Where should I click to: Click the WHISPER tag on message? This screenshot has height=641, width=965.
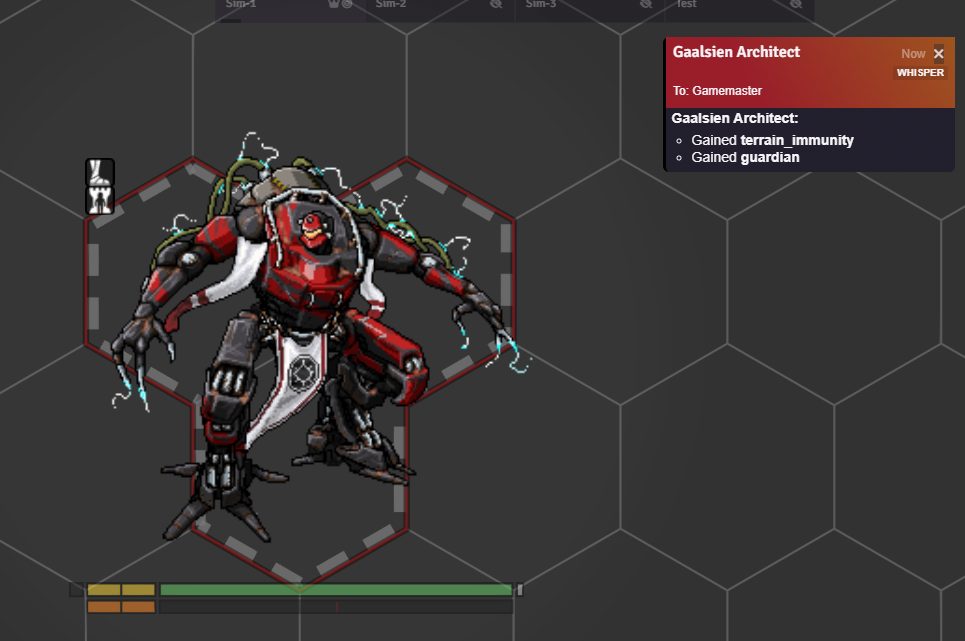point(920,73)
